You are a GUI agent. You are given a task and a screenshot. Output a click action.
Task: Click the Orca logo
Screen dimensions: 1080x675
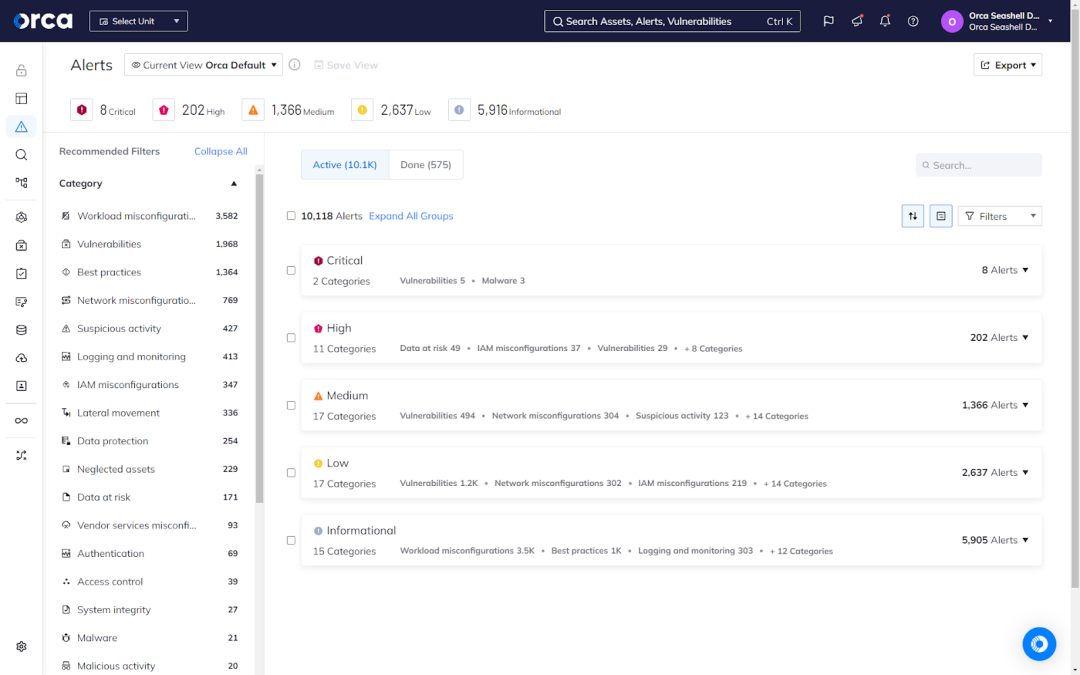tap(43, 21)
